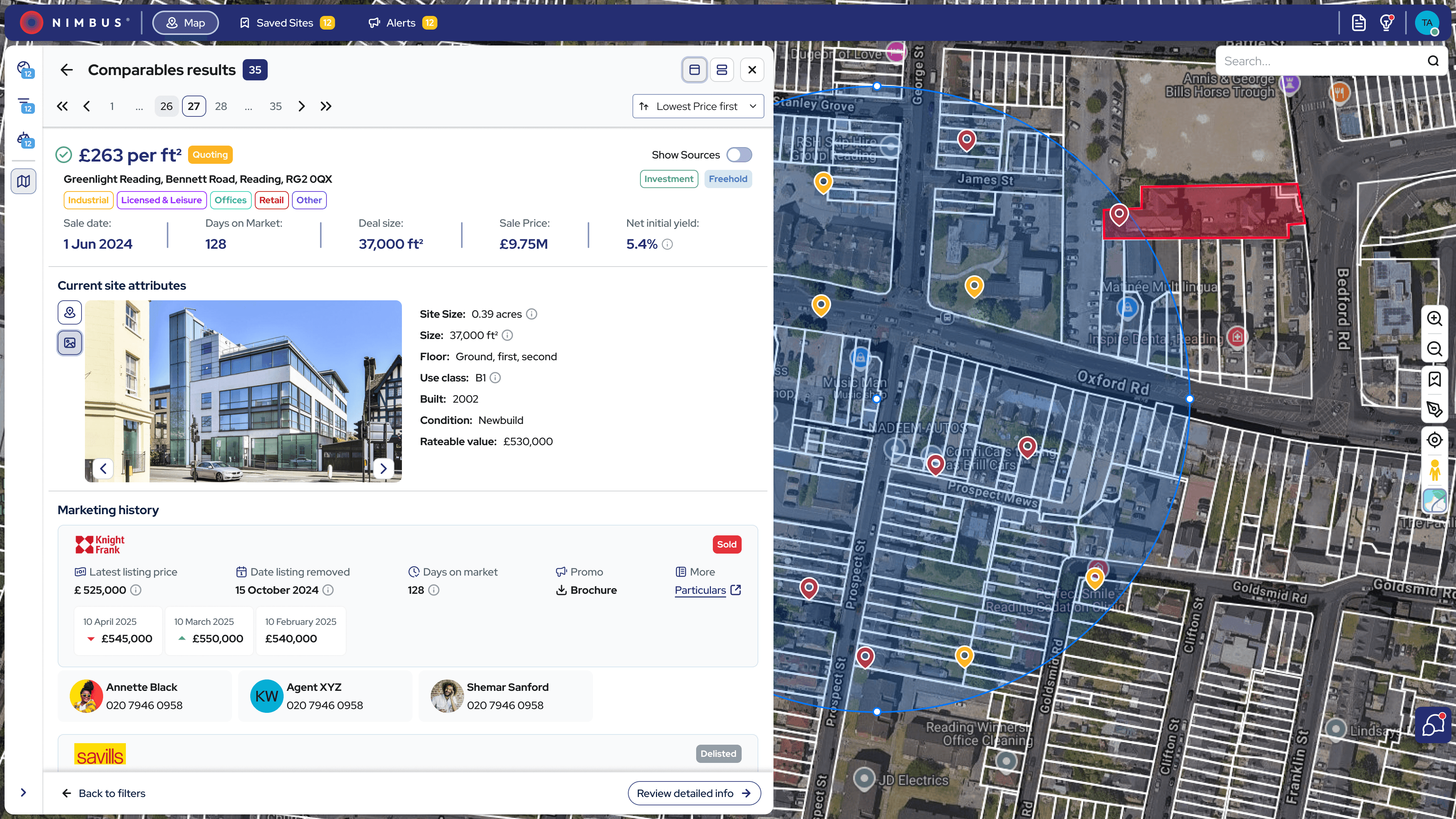Viewport: 1456px width, 819px height.
Task: Switch to stacked list layout view
Action: (722, 69)
